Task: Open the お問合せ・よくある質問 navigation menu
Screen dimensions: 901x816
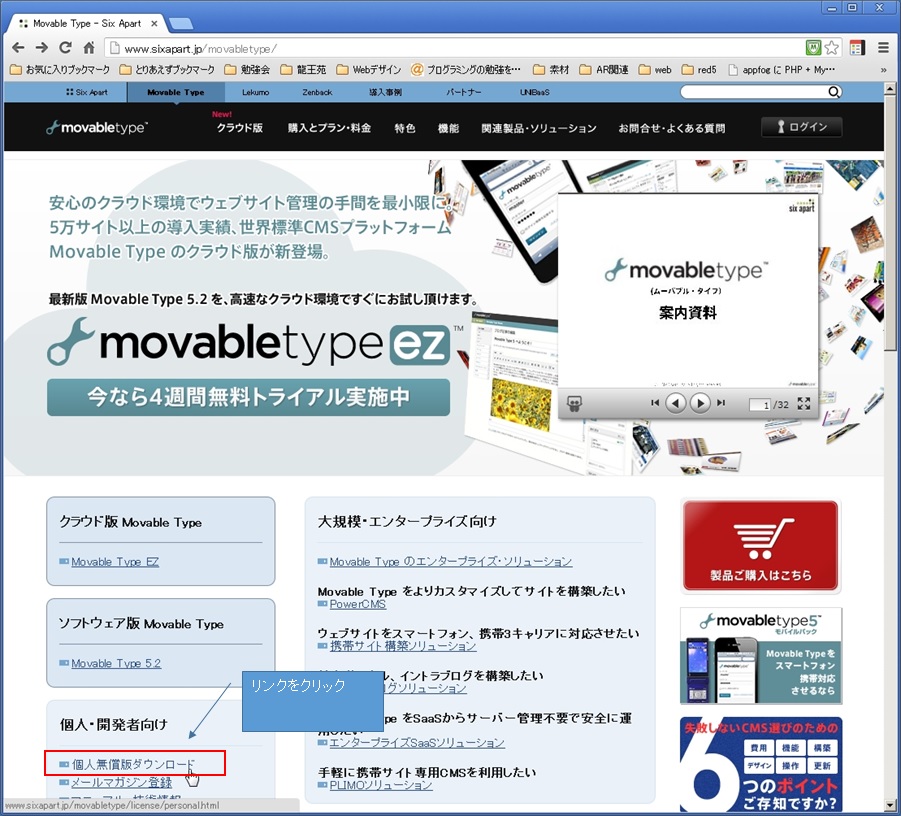Action: (x=671, y=128)
